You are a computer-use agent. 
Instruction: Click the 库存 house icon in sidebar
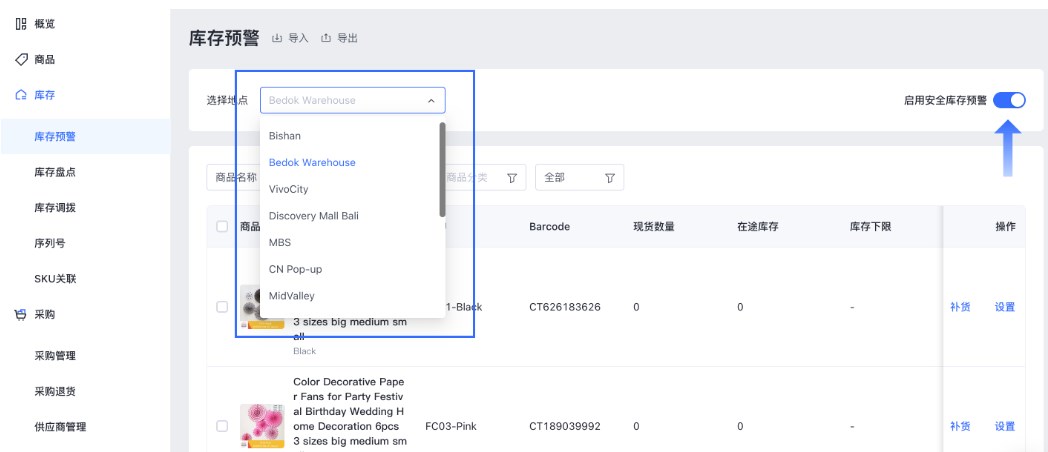pyautogui.click(x=20, y=95)
